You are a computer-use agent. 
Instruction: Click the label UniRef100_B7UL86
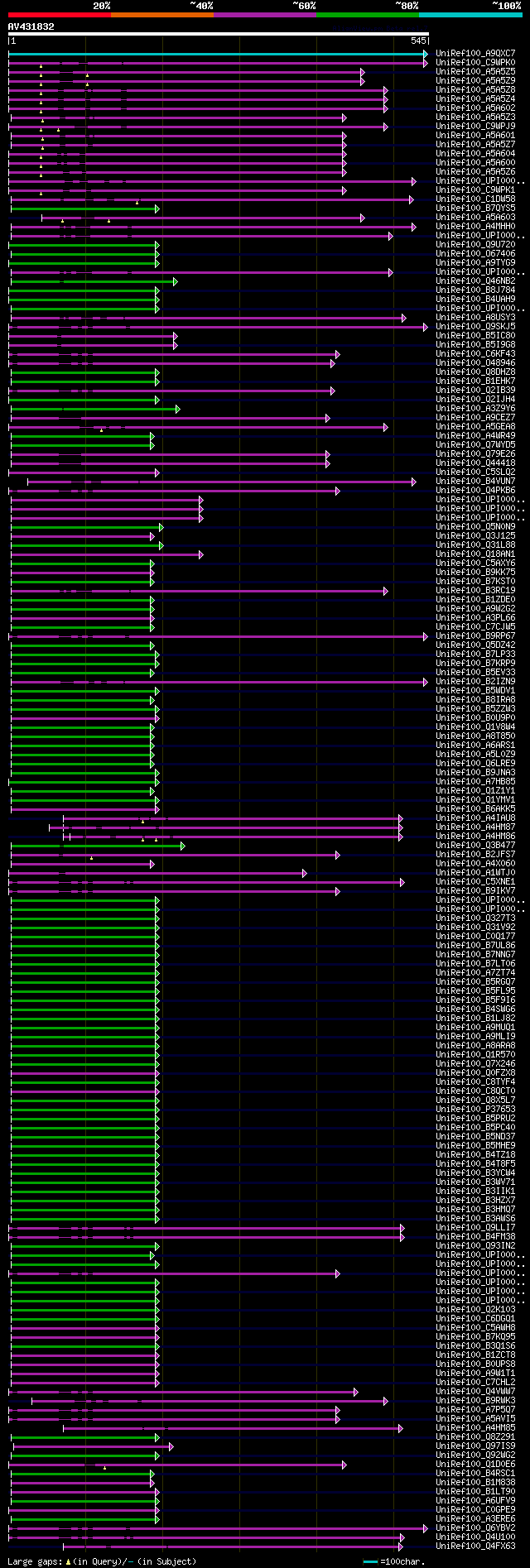coord(475,946)
